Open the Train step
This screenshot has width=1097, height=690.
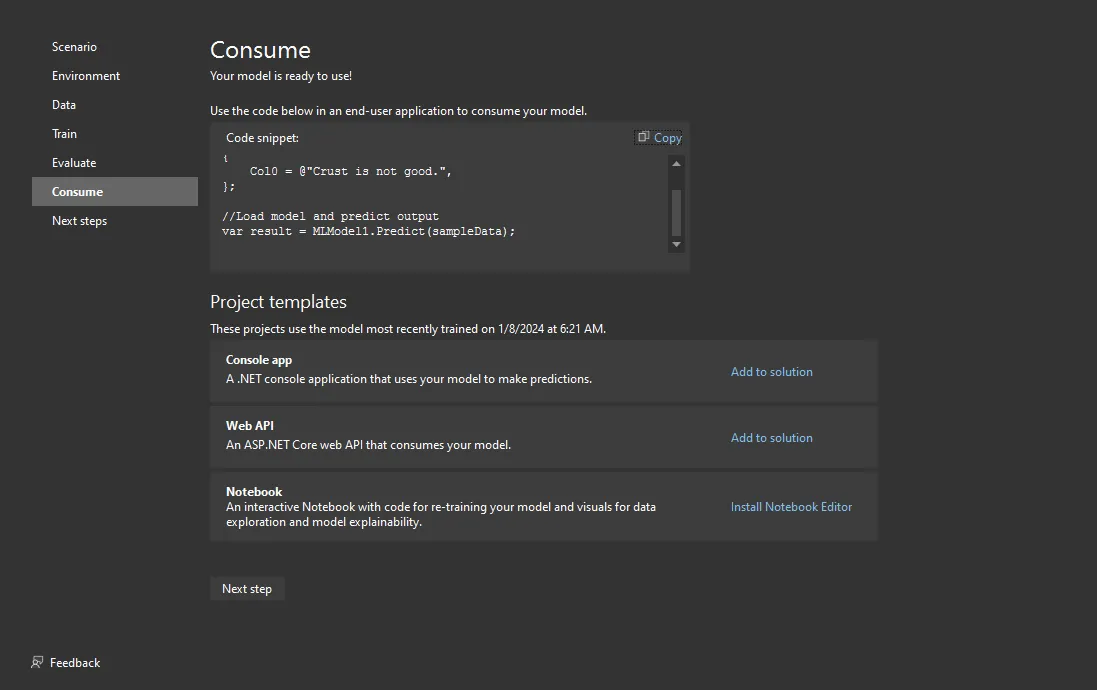[x=64, y=134]
